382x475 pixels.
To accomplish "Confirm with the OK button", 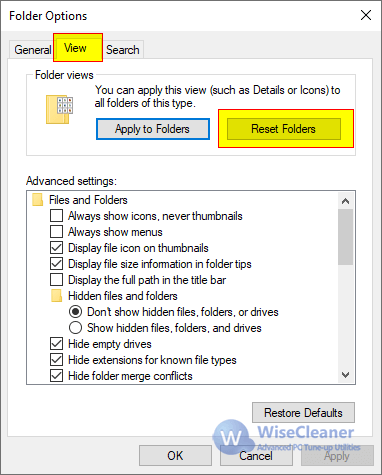I will click(x=175, y=455).
